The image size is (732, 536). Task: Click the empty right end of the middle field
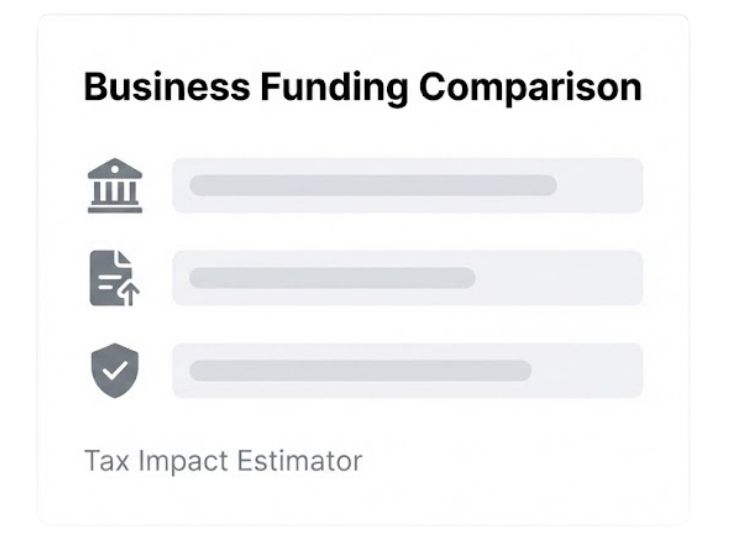tap(580, 278)
